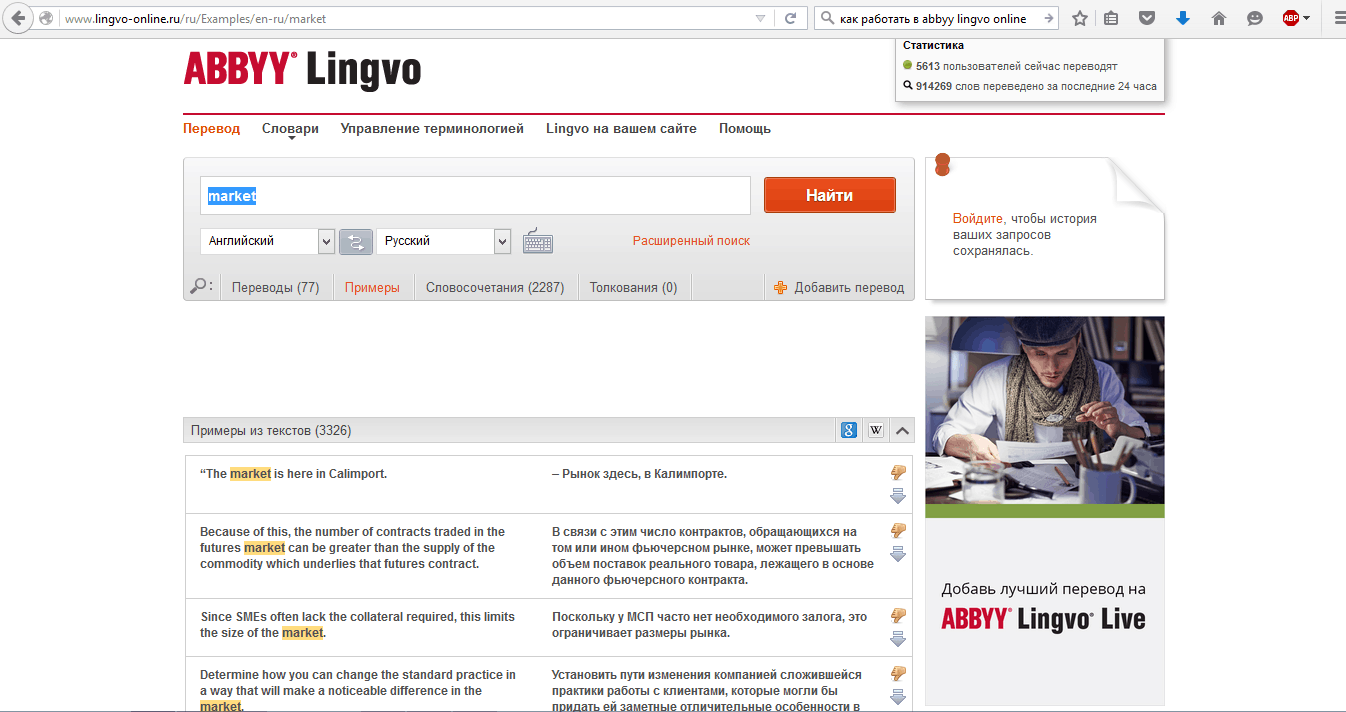Report bad example for standard practice sentence

pyautogui.click(x=897, y=674)
